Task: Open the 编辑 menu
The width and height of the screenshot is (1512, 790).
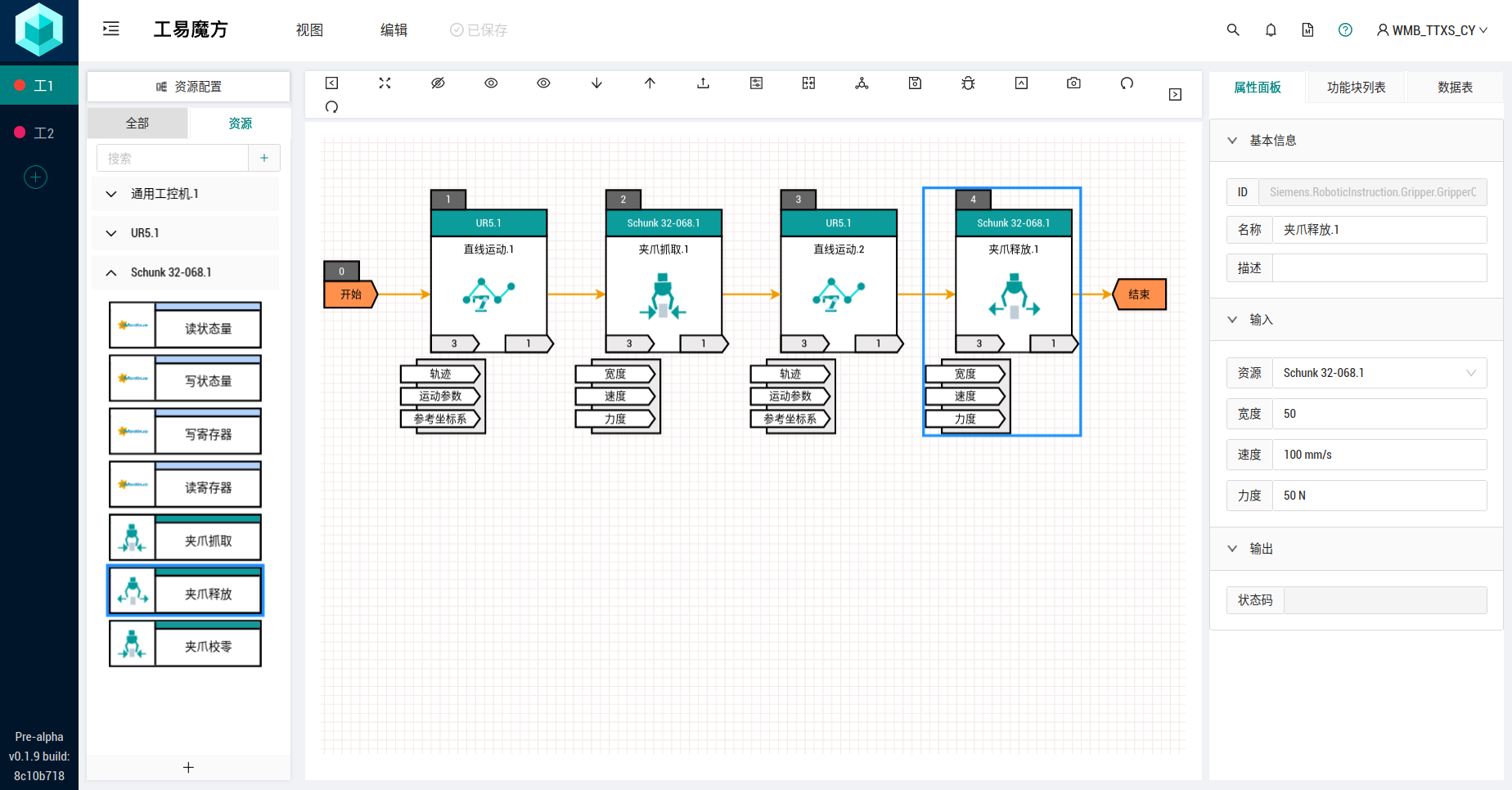Action: point(394,30)
